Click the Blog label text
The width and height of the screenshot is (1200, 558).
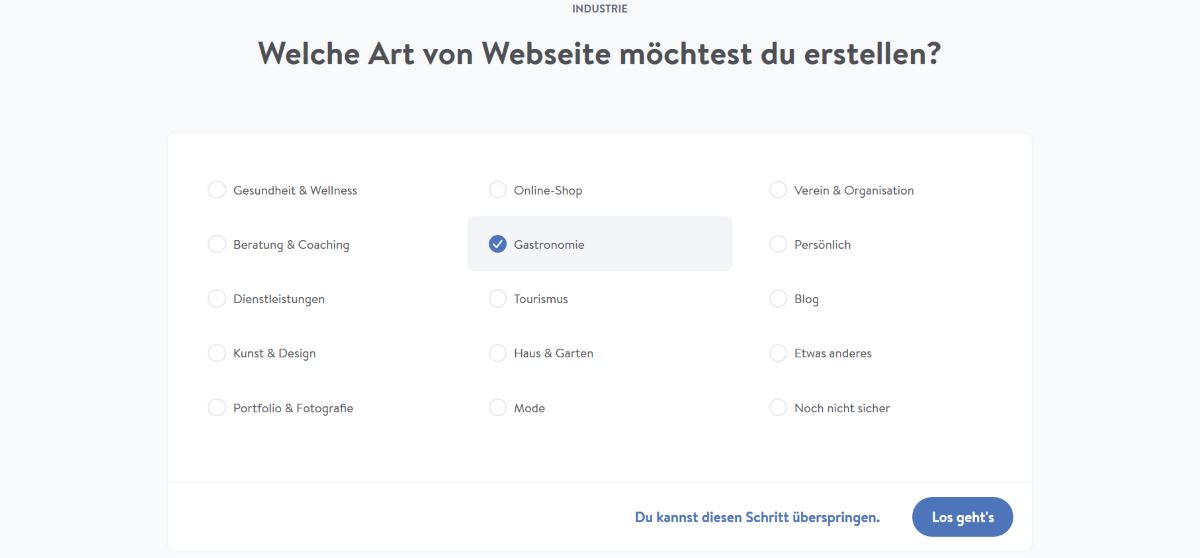(806, 299)
